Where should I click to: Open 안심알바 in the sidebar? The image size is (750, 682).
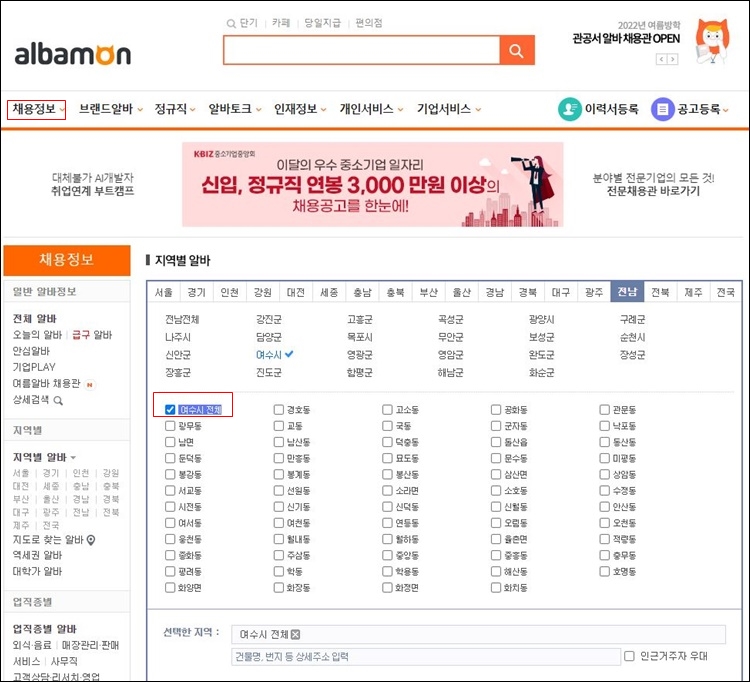31,351
